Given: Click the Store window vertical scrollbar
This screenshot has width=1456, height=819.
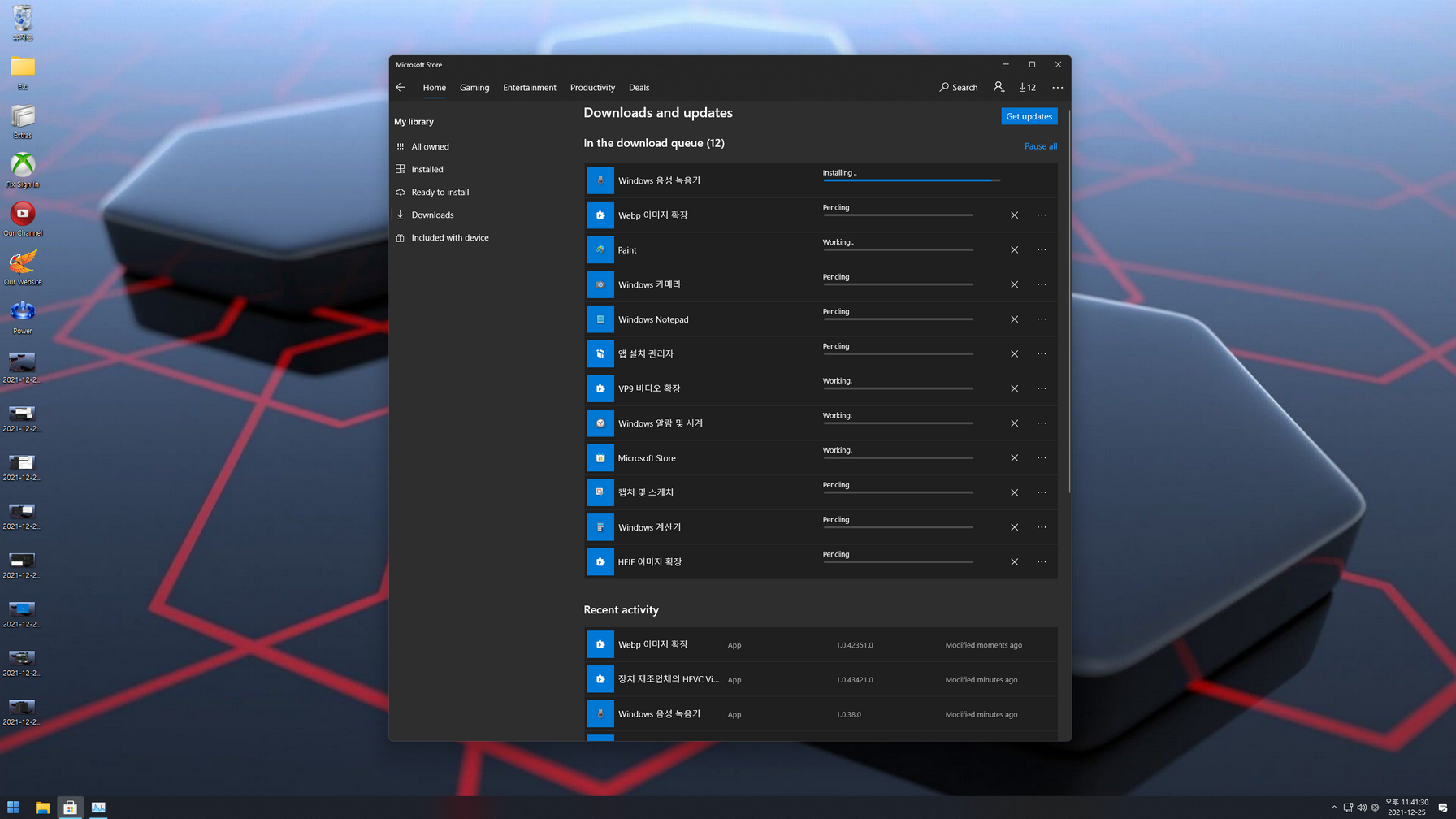Looking at the screenshot, I should [1068, 301].
